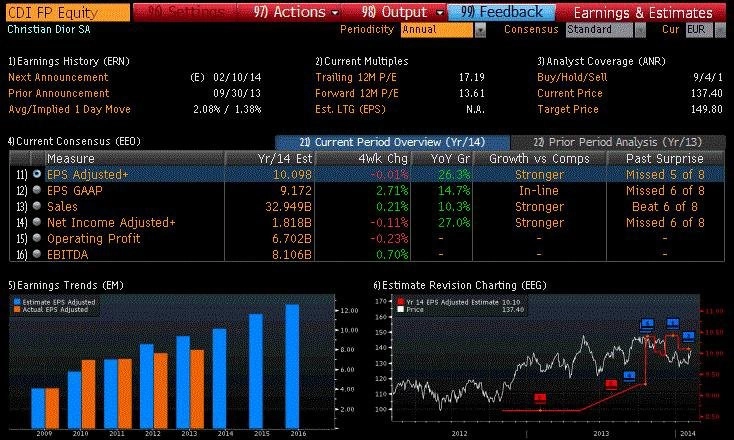Open the Periodicity dropdown arrow
This screenshot has height=440, width=734.
(480, 30)
